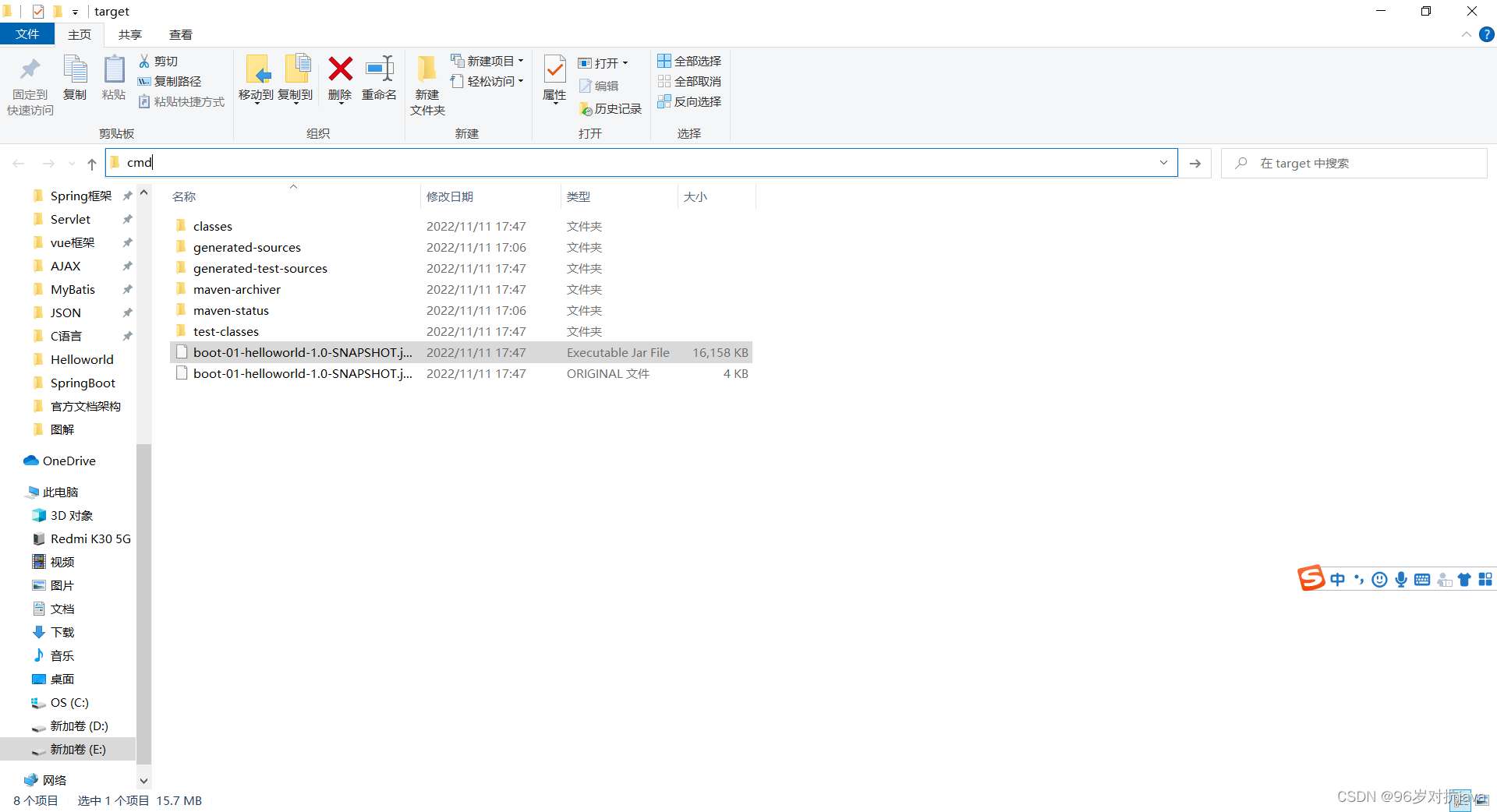
Task: Open Easy access (轻松访问) dropdown
Action: click(487, 81)
